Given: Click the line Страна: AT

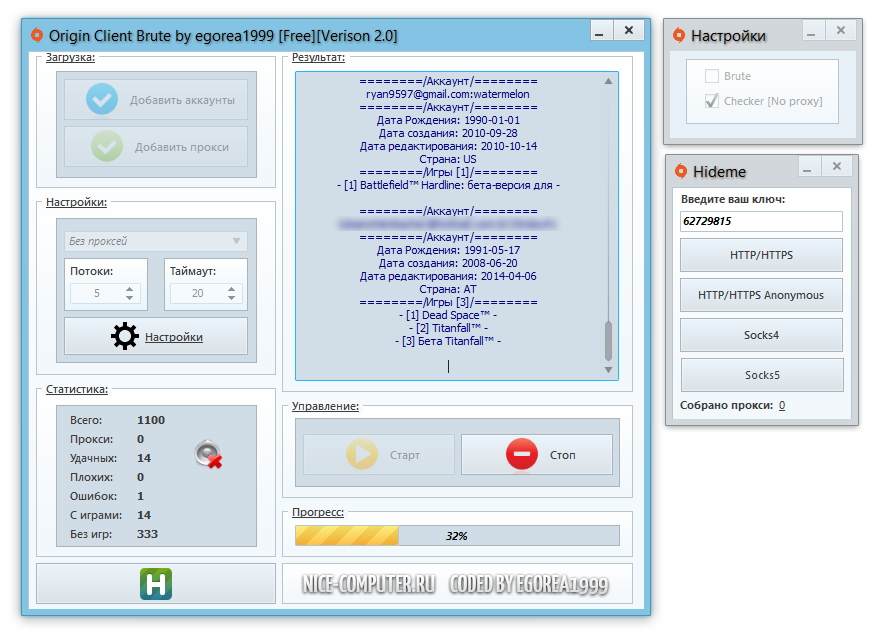Looking at the screenshot, I should pos(448,289).
